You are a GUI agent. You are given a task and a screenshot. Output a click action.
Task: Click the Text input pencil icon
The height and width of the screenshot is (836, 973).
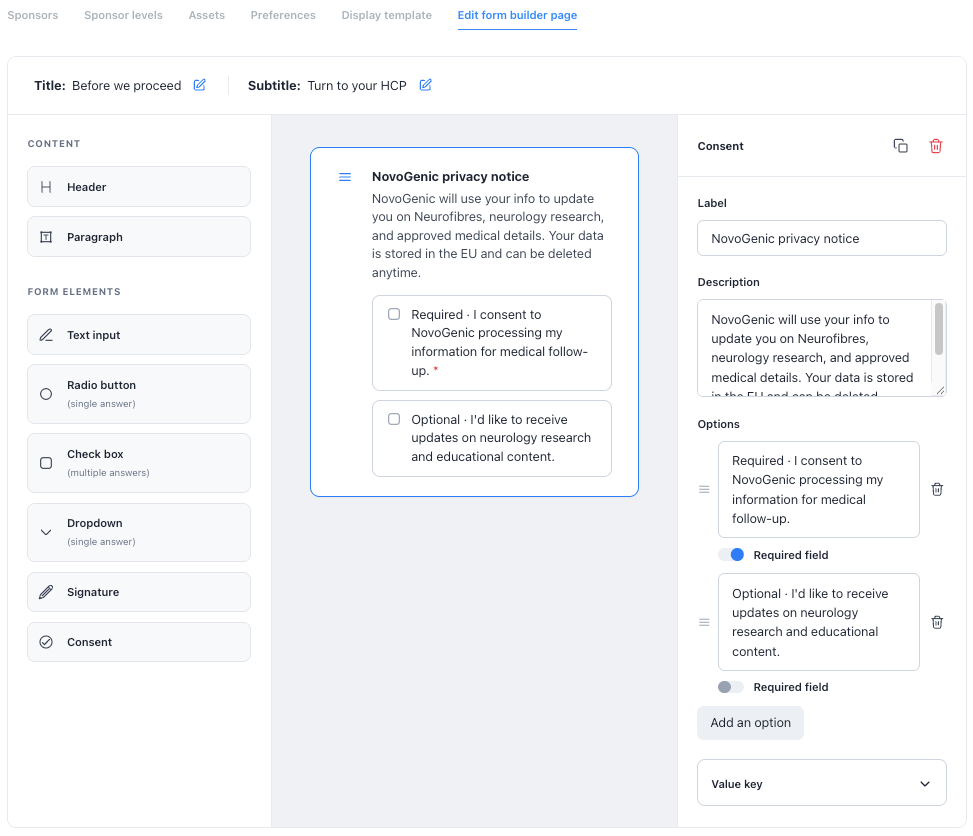pos(46,335)
